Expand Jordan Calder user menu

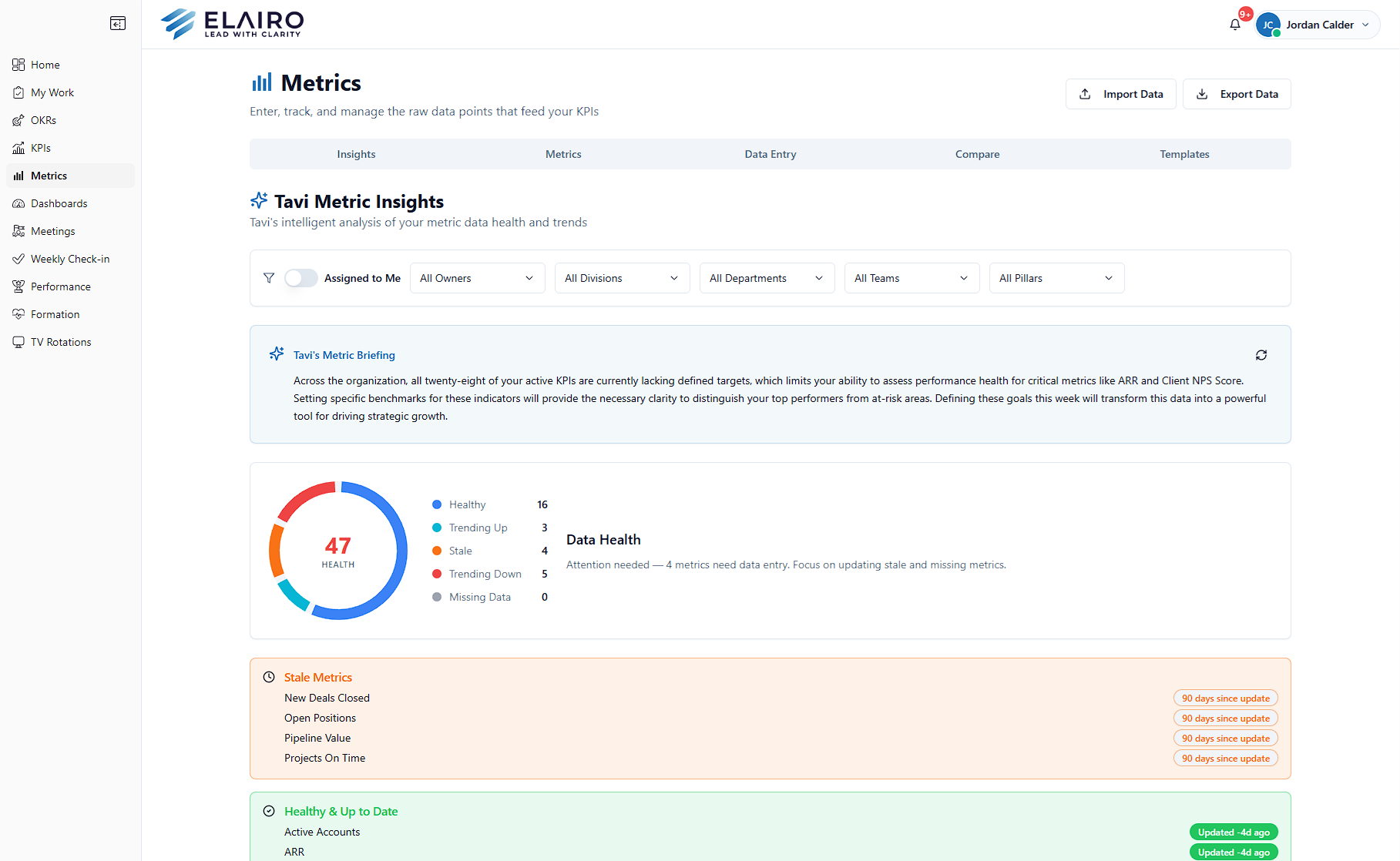coord(1318,25)
